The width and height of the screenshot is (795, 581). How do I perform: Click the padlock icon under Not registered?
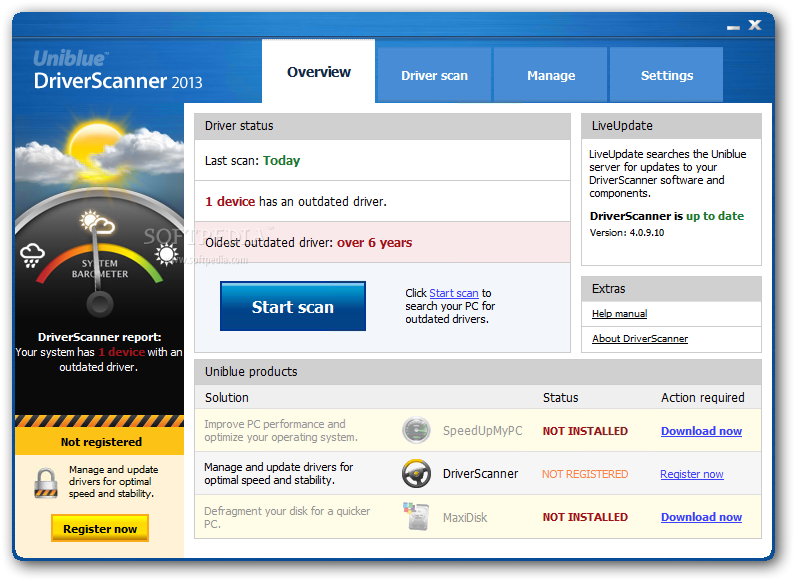[x=46, y=483]
